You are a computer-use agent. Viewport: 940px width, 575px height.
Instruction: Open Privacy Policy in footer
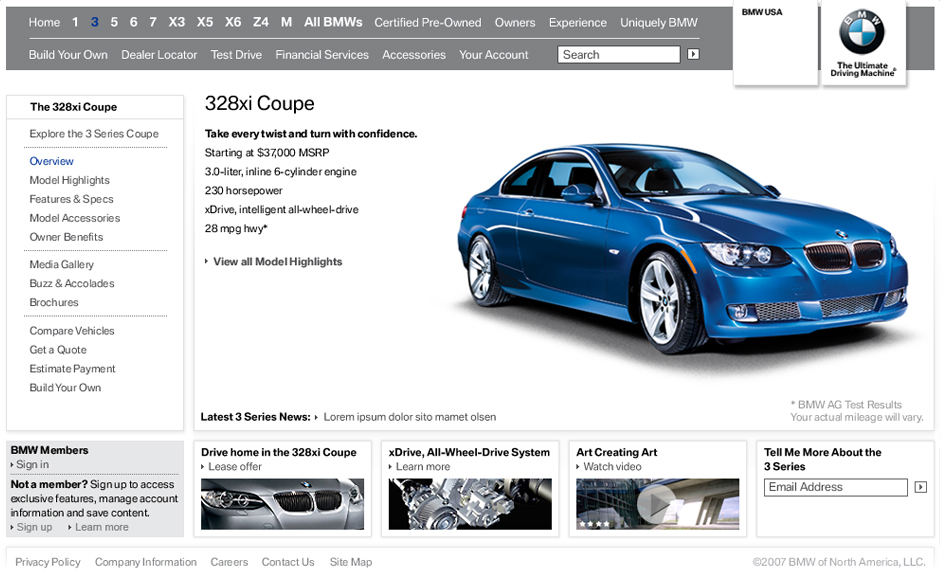pos(48,562)
